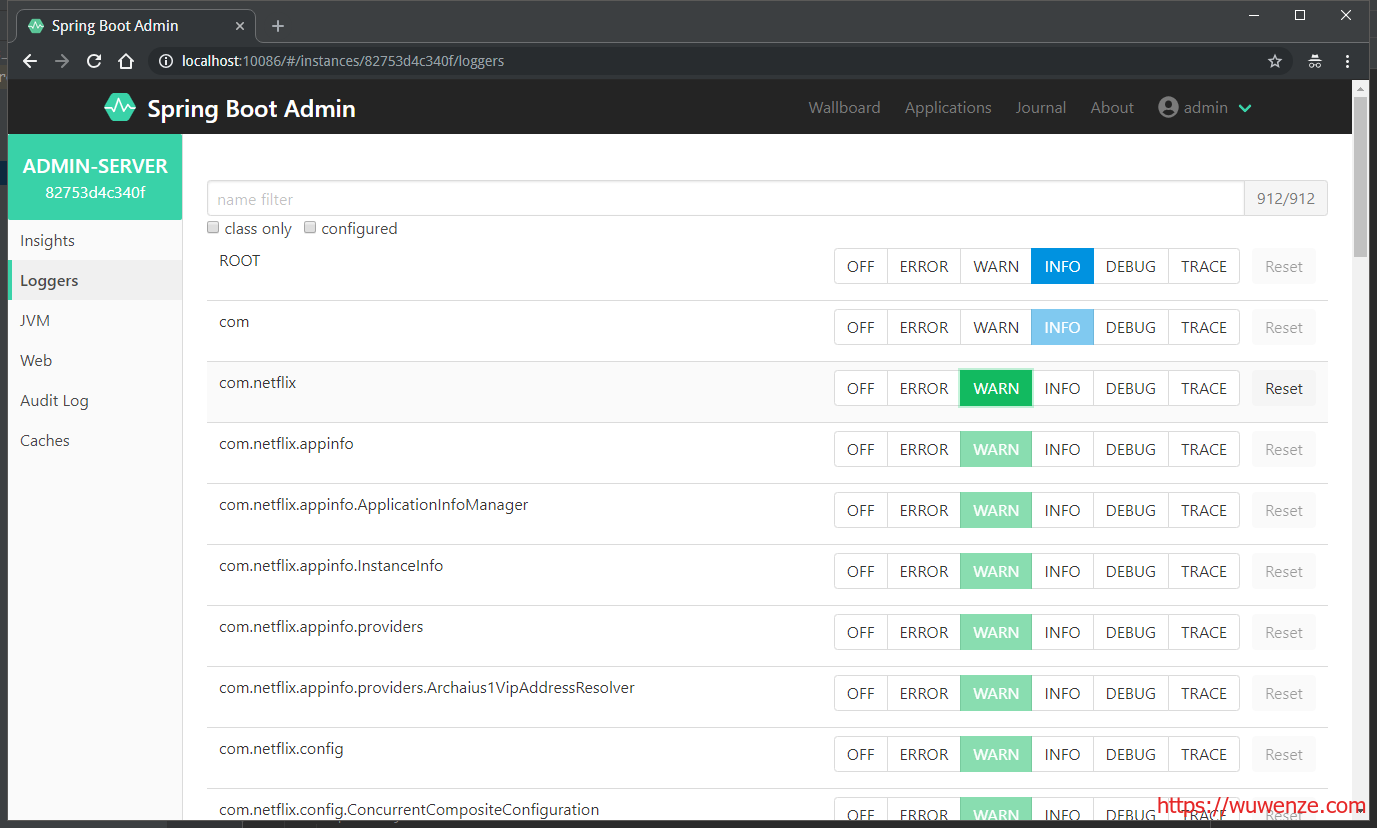Viewport: 1377px width, 828px height.
Task: Click the 912/912 logger count label
Action: click(x=1286, y=198)
